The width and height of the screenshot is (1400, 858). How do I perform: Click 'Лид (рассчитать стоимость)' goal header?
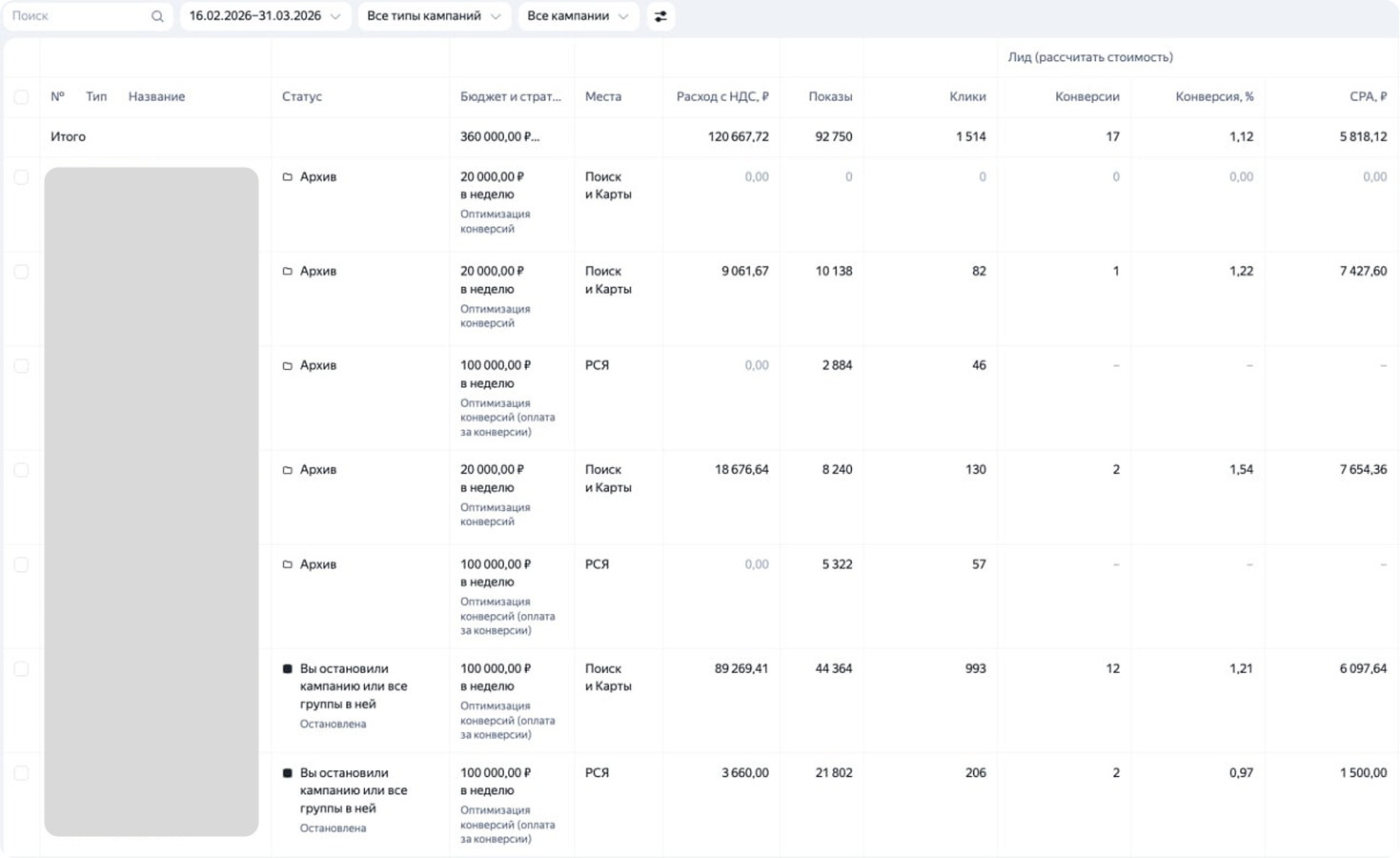[1090, 57]
